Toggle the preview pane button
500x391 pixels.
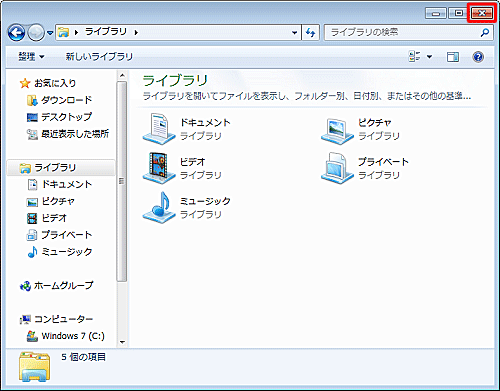[453, 57]
